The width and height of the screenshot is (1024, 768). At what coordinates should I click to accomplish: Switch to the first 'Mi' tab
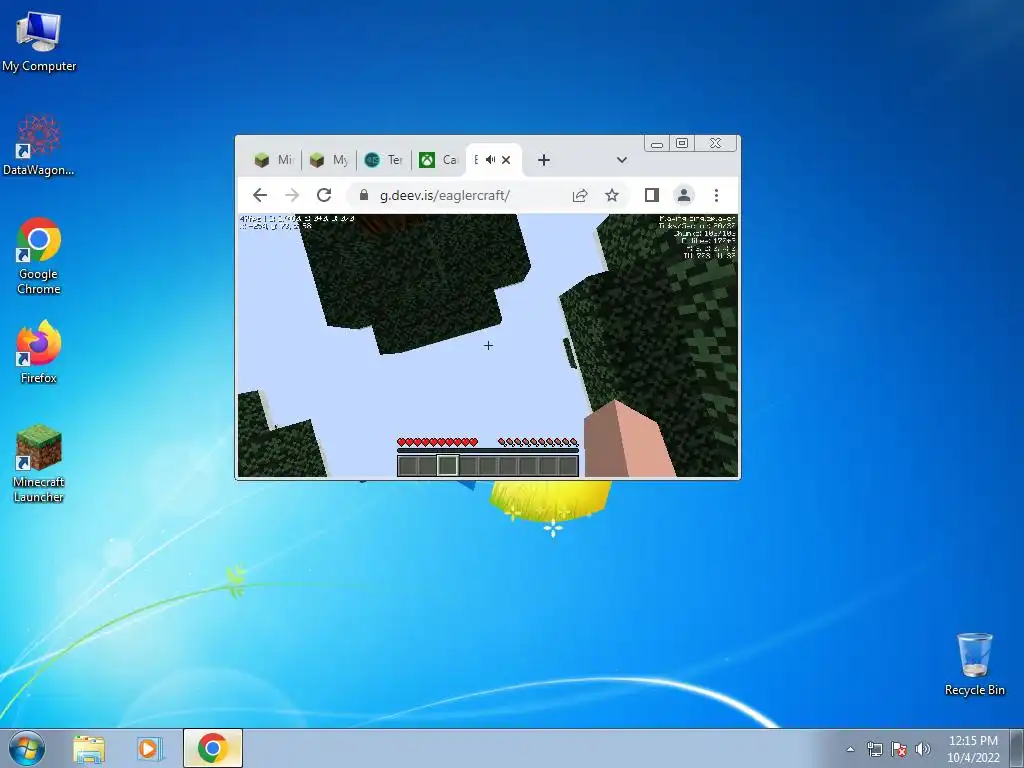(273, 160)
